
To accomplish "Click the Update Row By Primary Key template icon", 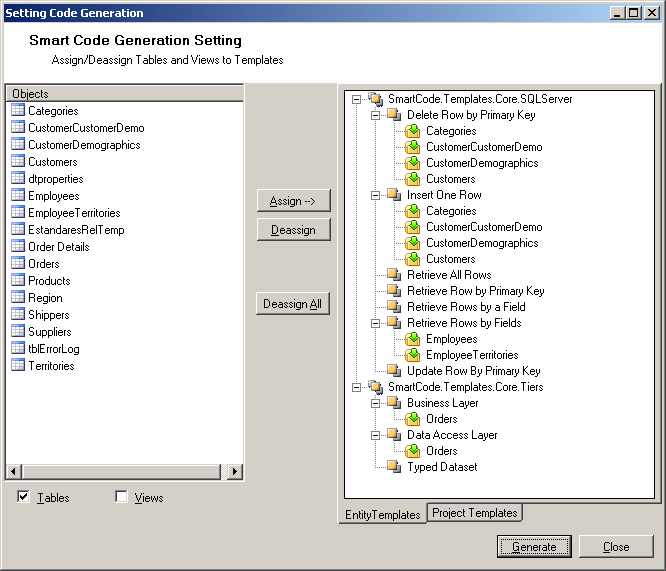I will [394, 371].
